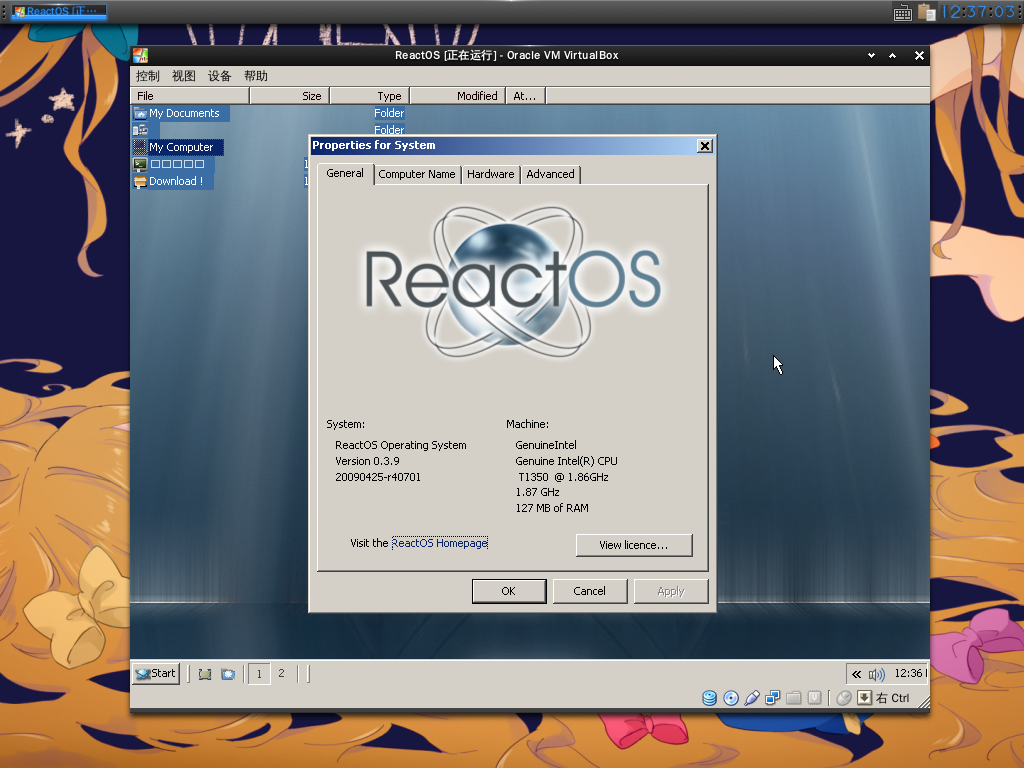Click the mouse integration icon in VirtualBox status bar
1024x768 pixels.
(x=846, y=697)
